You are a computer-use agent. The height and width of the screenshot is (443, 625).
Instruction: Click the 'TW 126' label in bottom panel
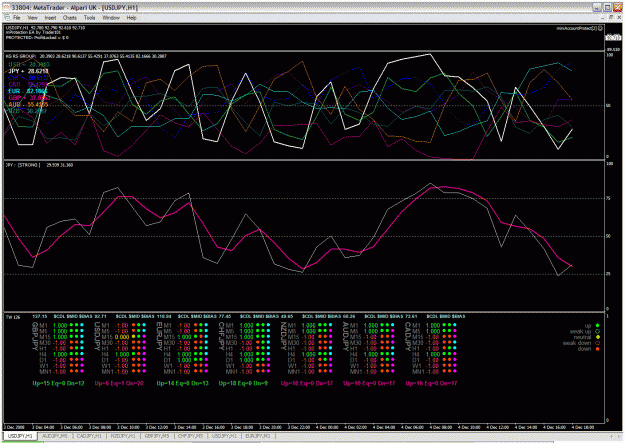coord(13,317)
